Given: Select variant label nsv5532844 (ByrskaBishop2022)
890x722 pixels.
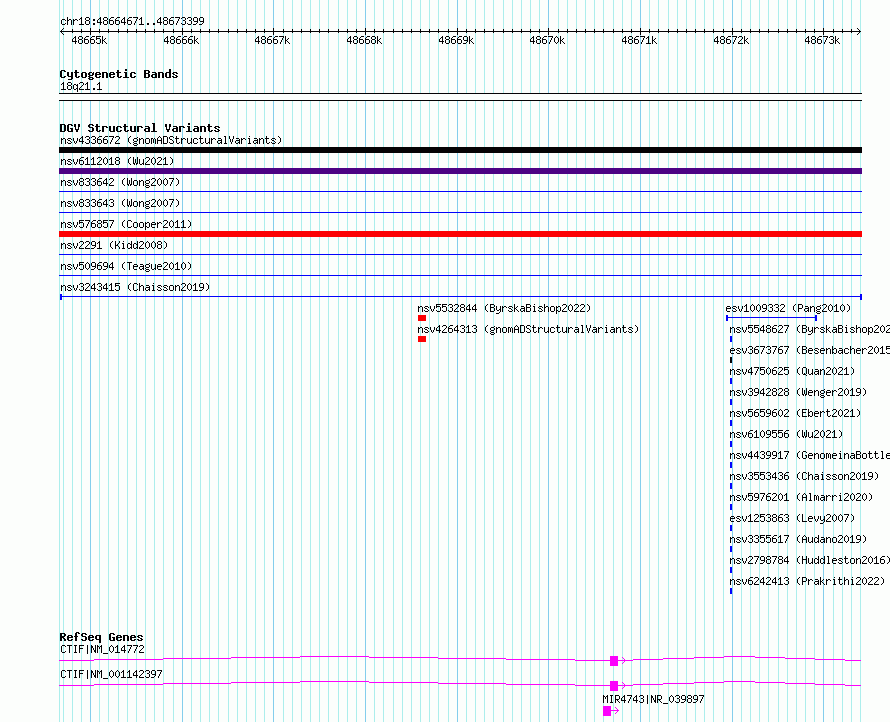Looking at the screenshot, I should tap(504, 308).
